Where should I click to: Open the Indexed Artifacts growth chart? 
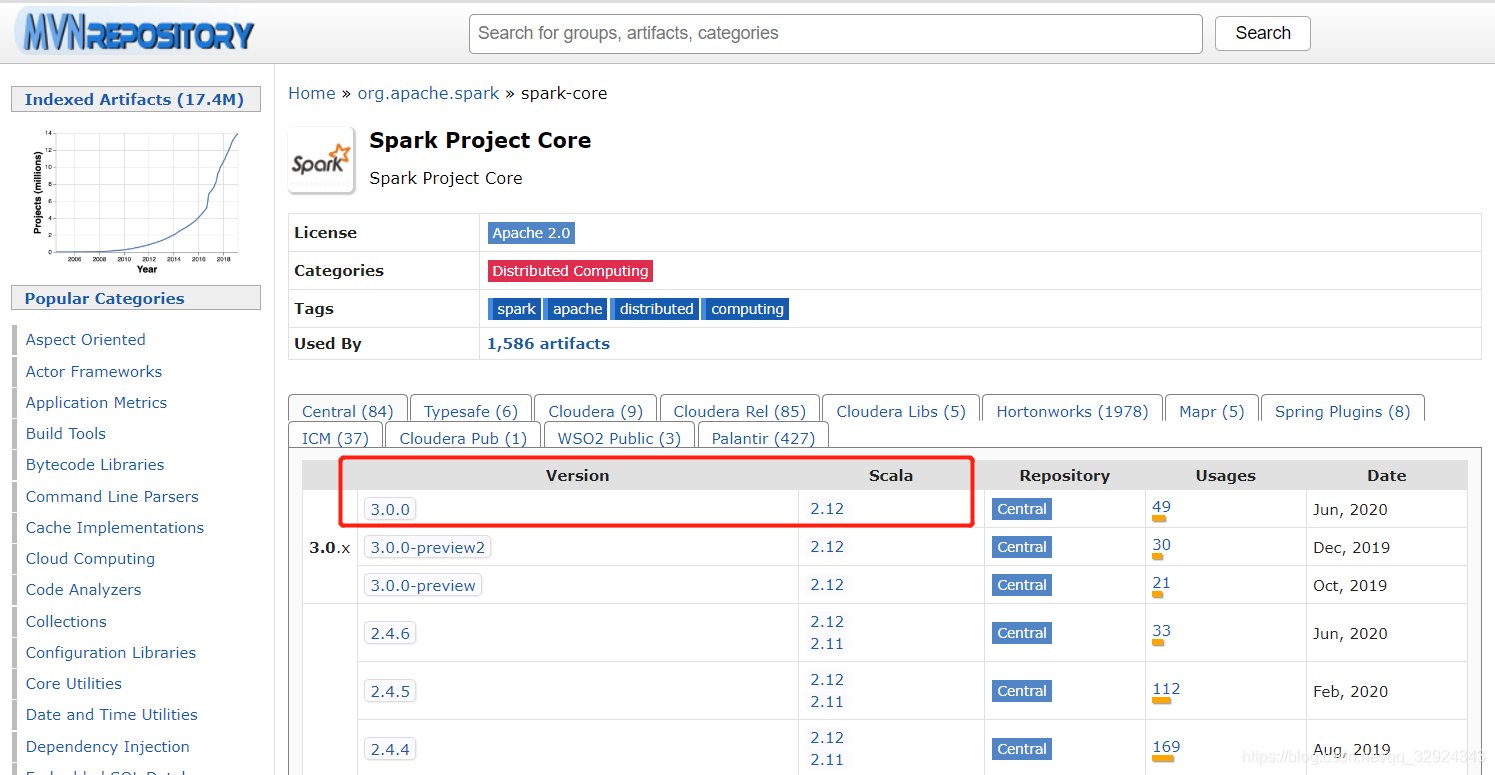click(x=136, y=199)
